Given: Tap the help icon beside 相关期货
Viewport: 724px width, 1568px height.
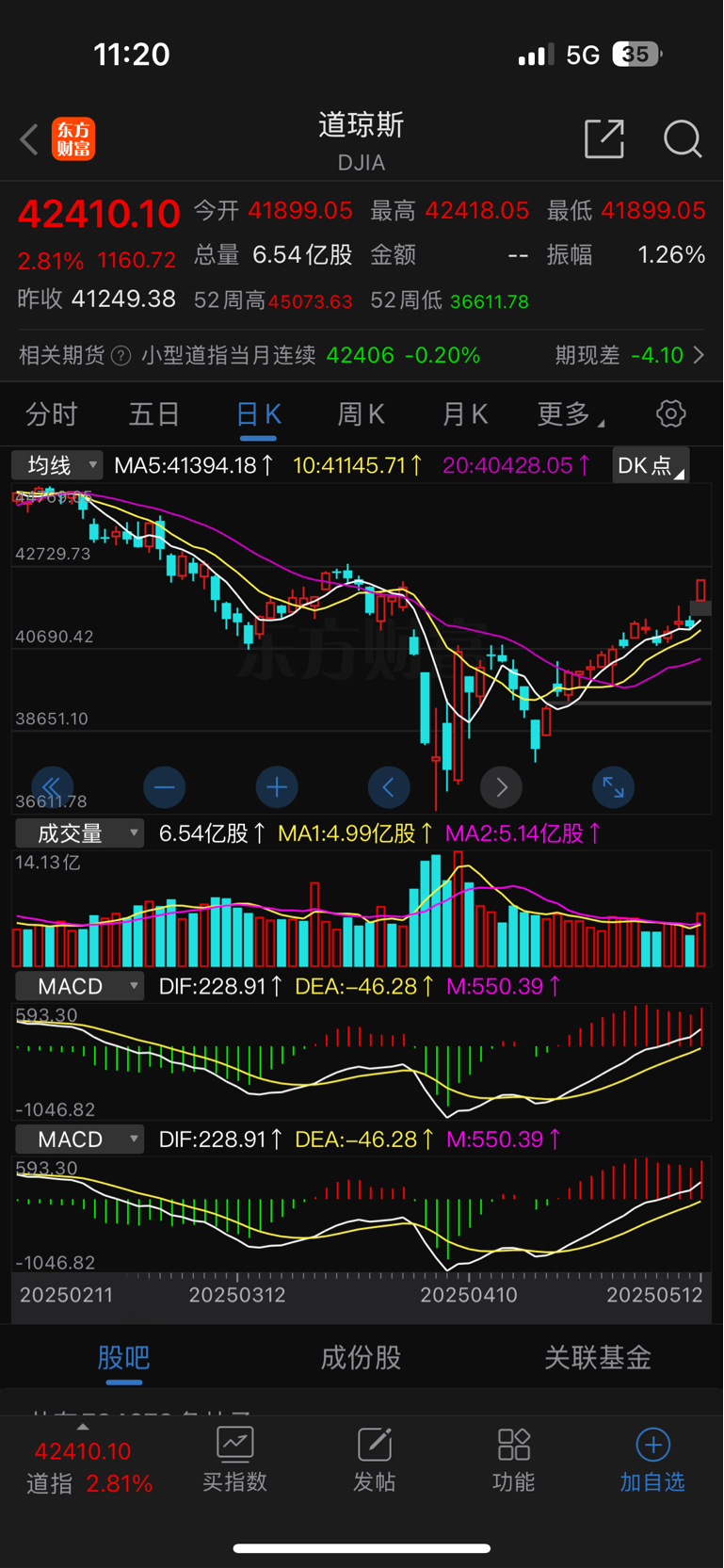Looking at the screenshot, I should 121,356.
